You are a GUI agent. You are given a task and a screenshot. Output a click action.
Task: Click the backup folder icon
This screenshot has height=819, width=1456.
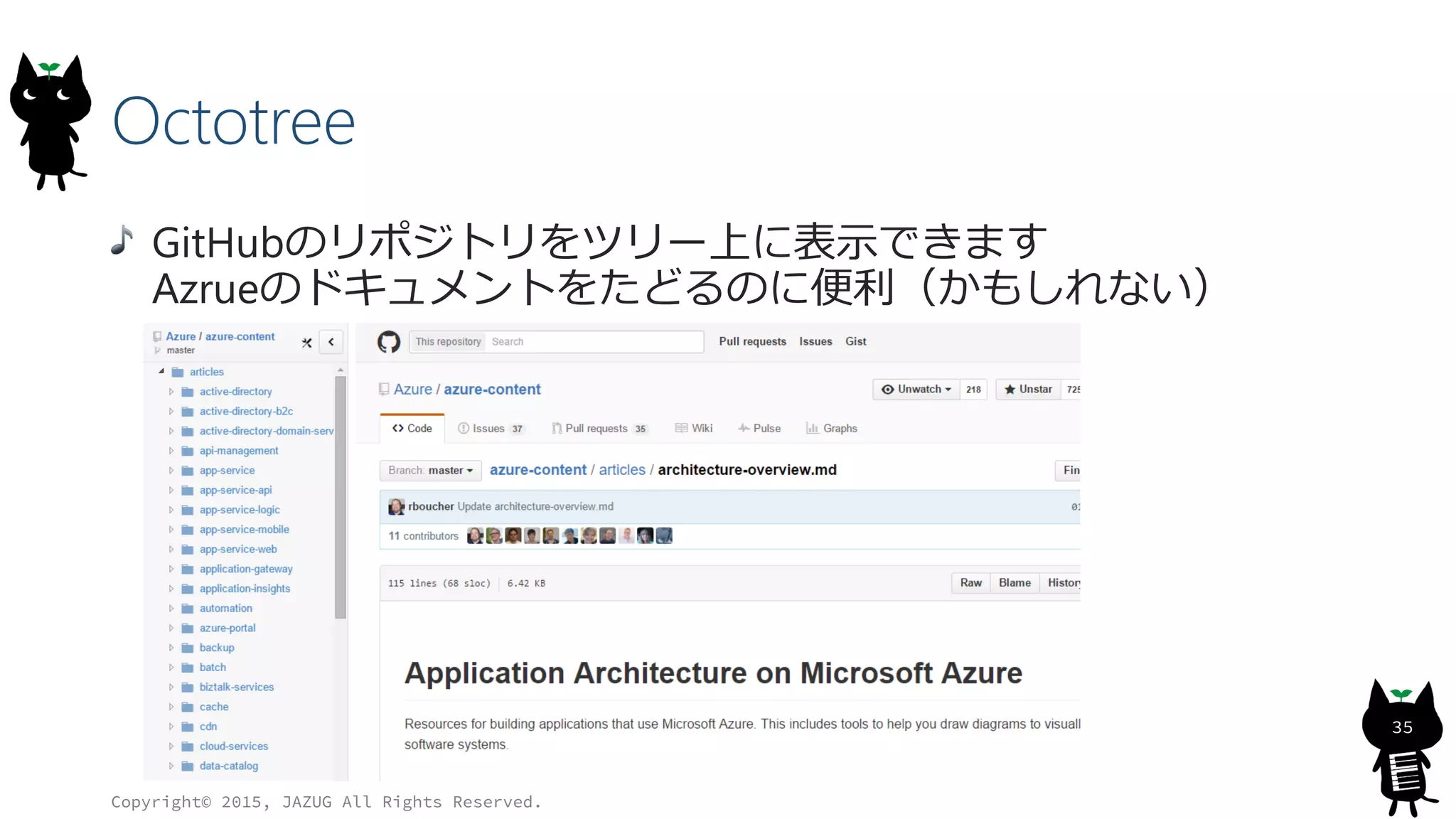click(188, 648)
